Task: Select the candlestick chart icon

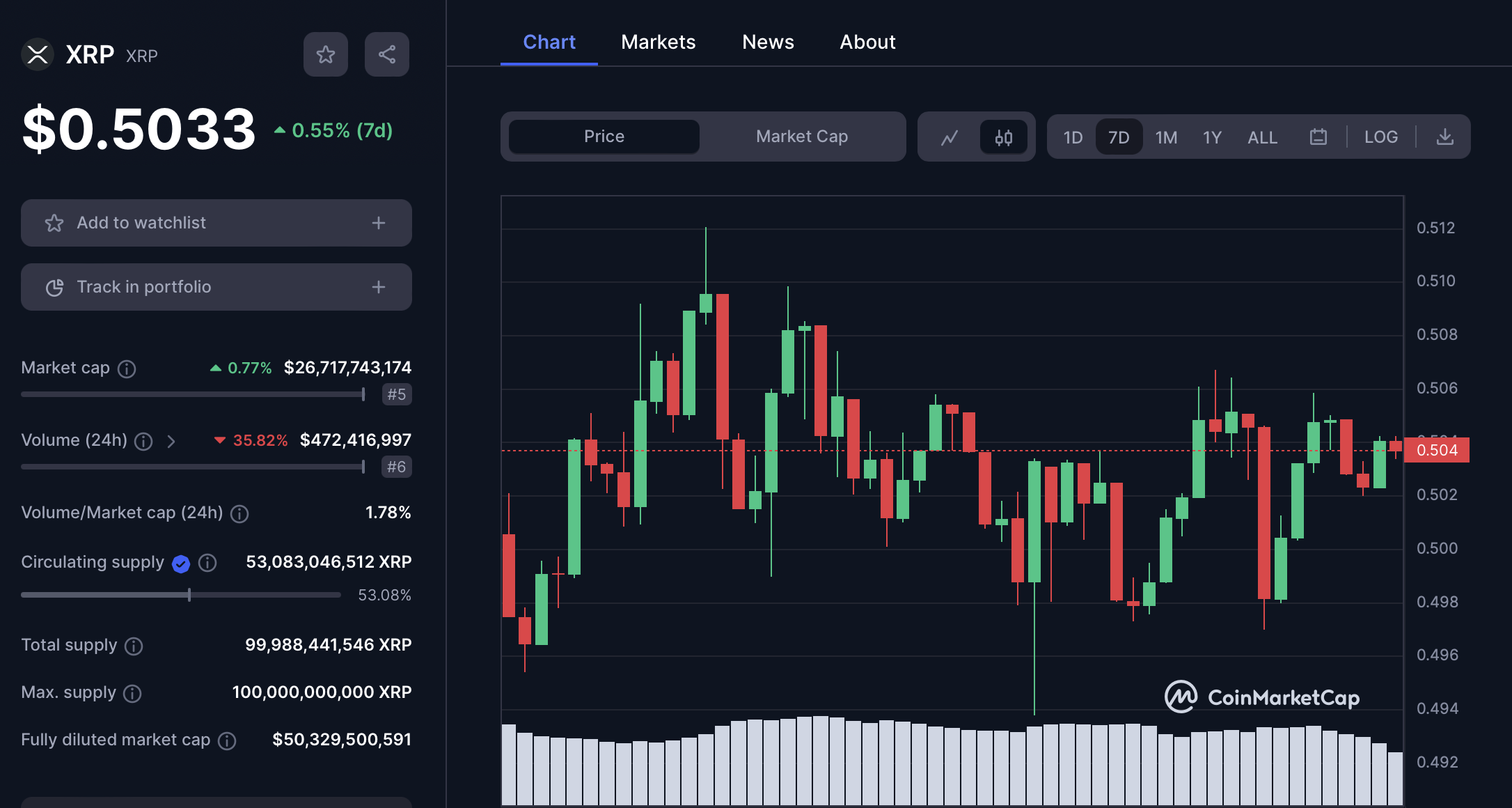Action: point(1003,137)
